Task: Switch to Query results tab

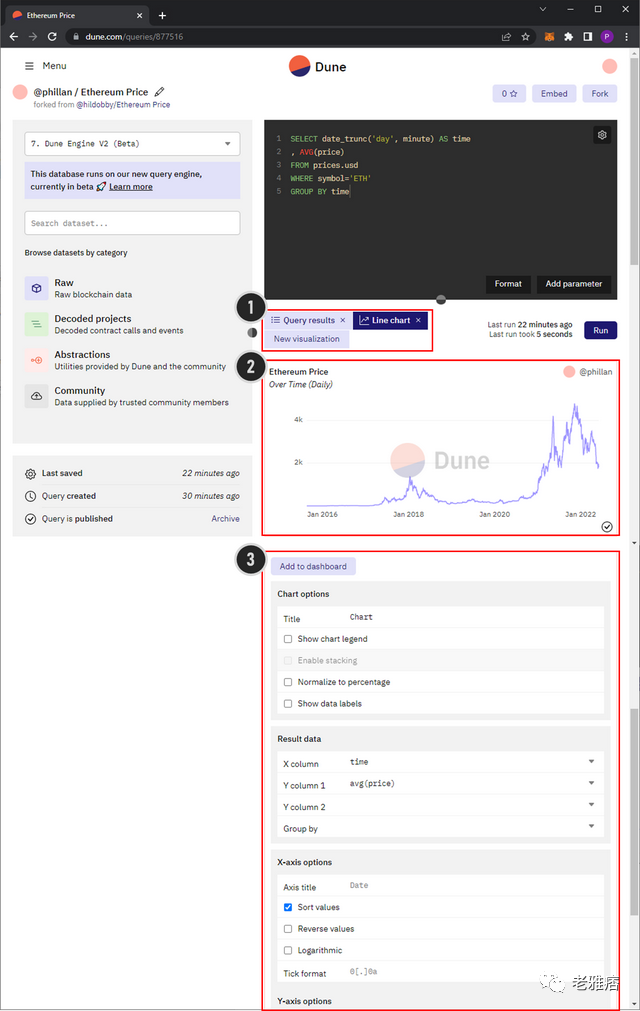Action: click(x=309, y=320)
